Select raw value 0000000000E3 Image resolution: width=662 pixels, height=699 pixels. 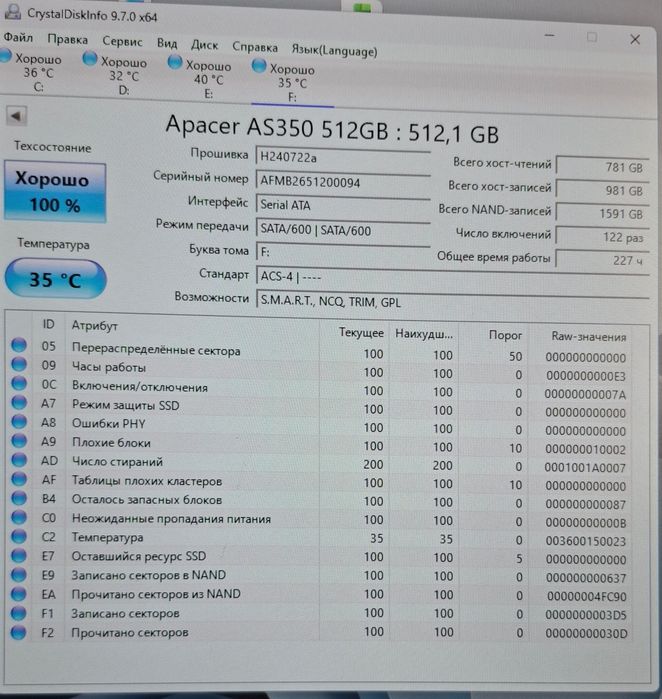pos(586,376)
